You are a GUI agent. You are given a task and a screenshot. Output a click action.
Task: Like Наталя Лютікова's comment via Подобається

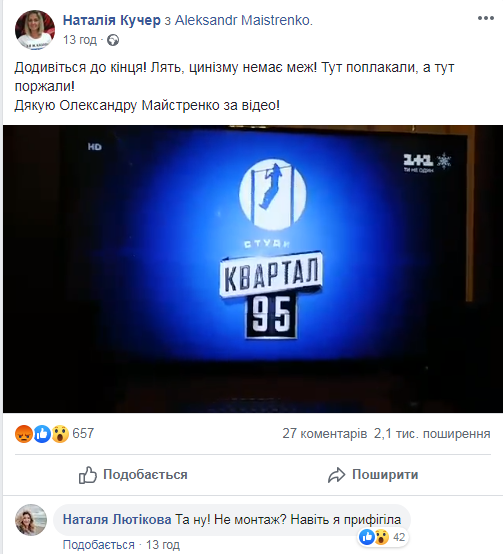coord(99,544)
